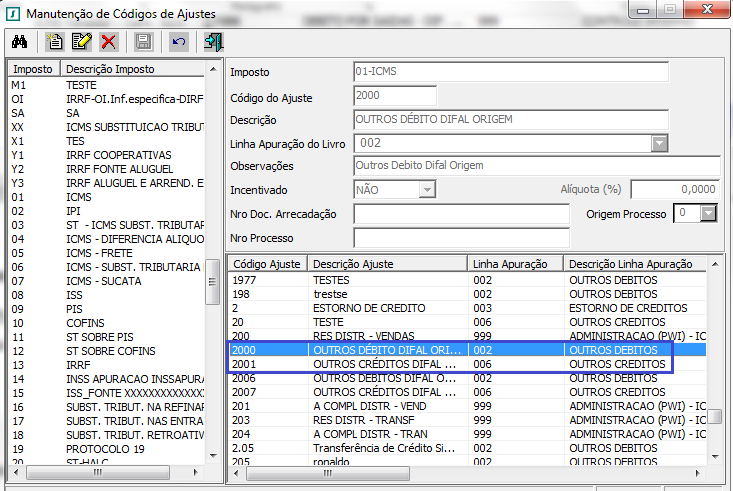Sort by Código Ajuste column header
The height and width of the screenshot is (491, 733).
click(x=266, y=264)
